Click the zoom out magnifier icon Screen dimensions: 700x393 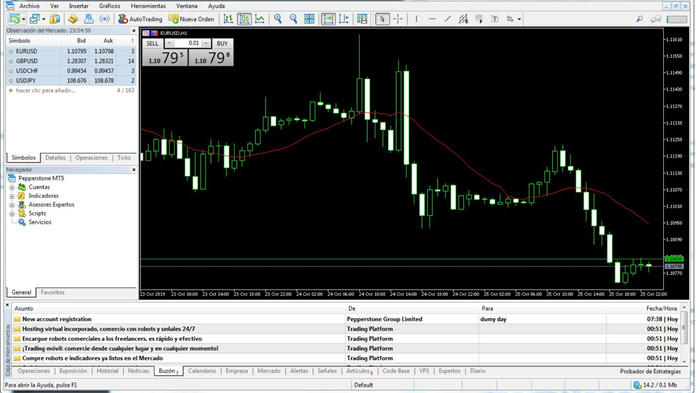tap(293, 19)
